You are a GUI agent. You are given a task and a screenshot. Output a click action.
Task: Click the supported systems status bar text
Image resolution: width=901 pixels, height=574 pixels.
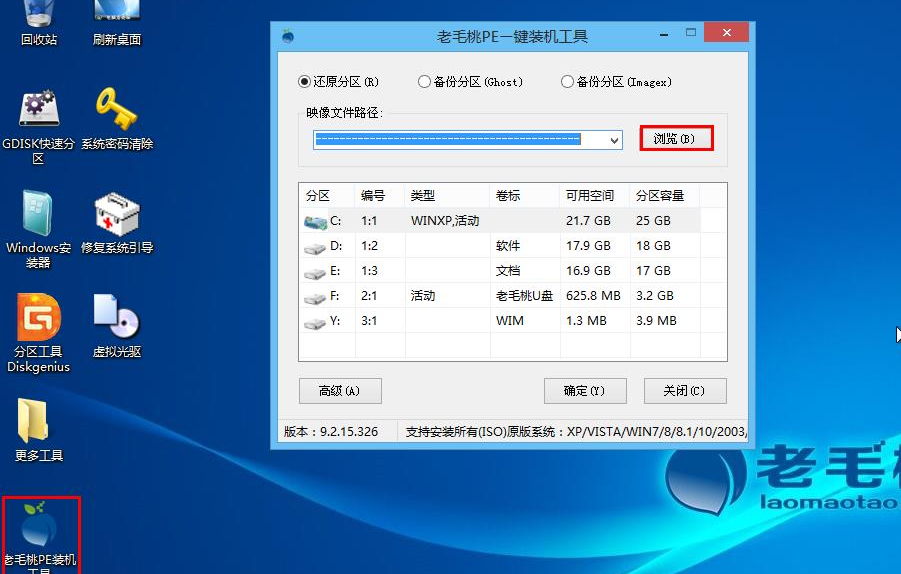(576, 432)
